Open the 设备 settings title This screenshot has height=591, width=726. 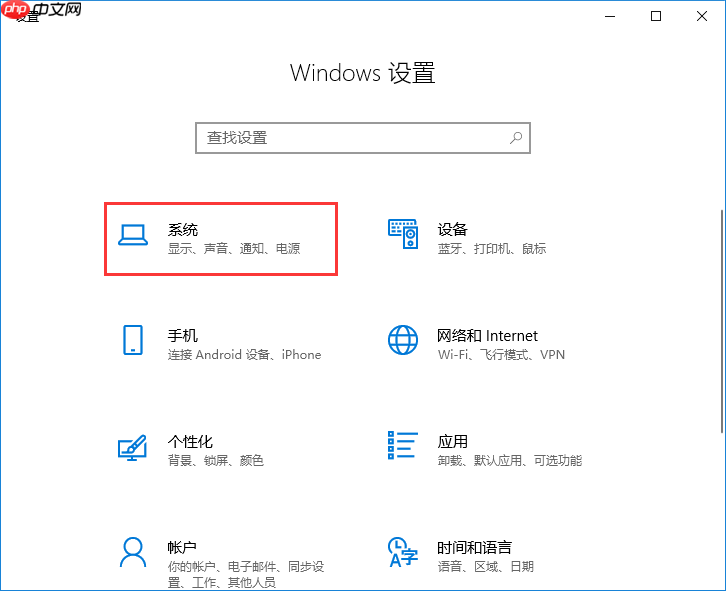tap(452, 229)
